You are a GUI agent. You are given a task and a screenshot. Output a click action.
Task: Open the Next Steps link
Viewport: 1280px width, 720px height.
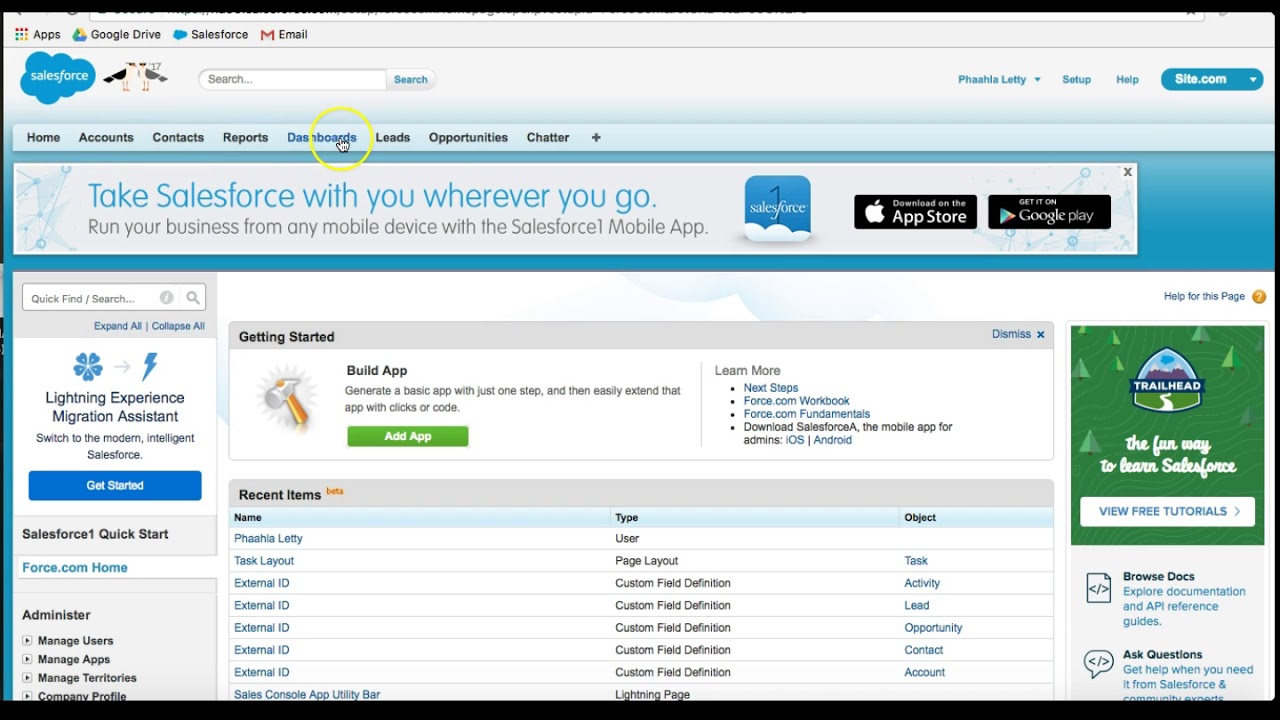coord(771,388)
